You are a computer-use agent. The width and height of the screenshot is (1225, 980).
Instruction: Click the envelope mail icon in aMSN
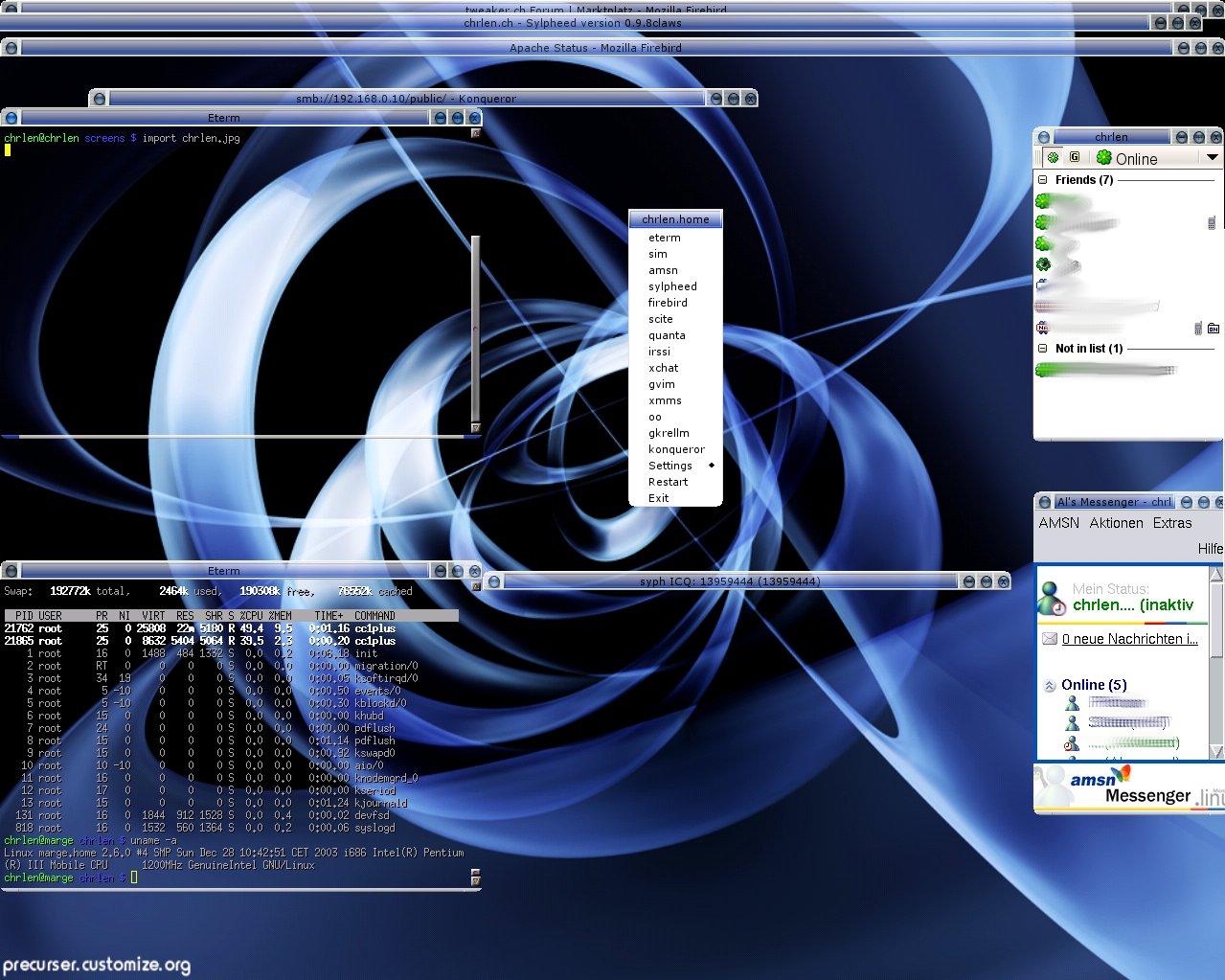pos(1050,639)
